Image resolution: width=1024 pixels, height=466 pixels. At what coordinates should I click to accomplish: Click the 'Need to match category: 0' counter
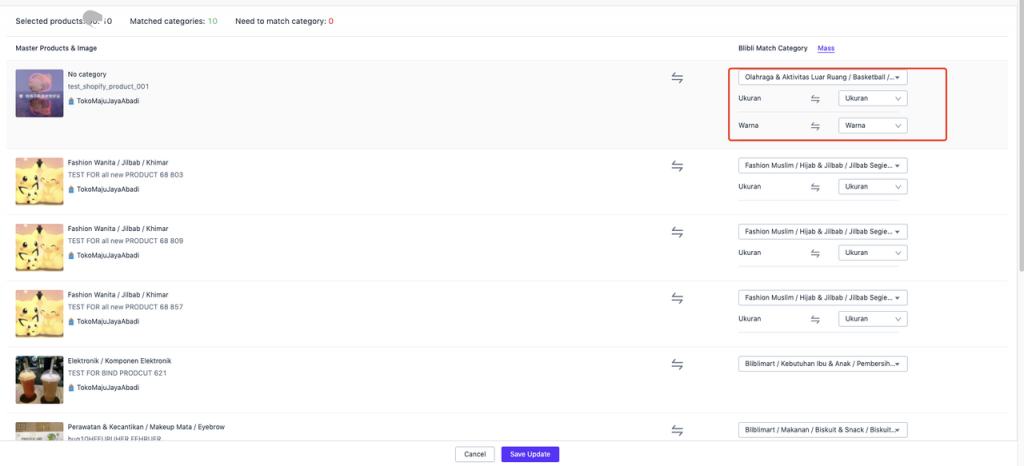pos(284,22)
